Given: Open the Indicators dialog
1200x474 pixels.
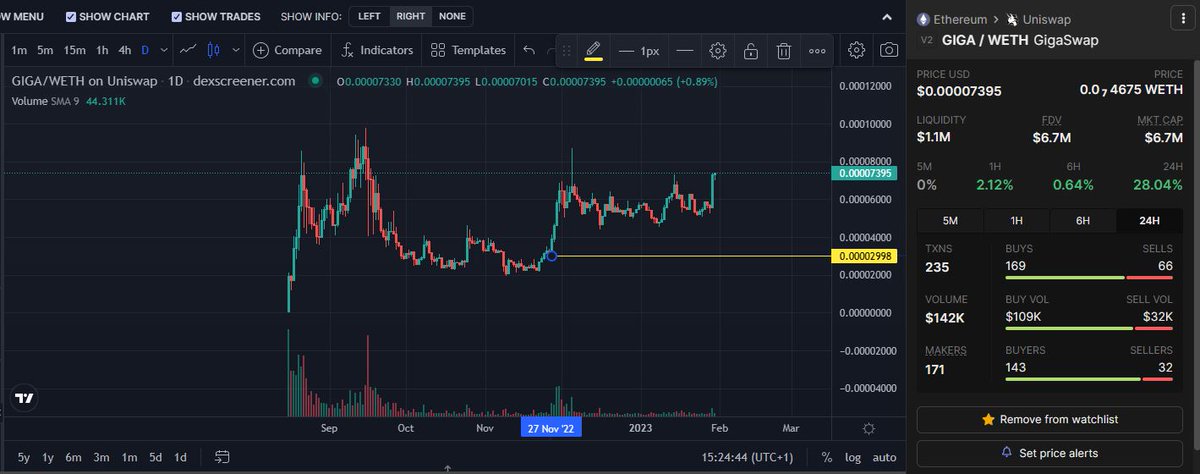Looking at the screenshot, I should [x=377, y=50].
